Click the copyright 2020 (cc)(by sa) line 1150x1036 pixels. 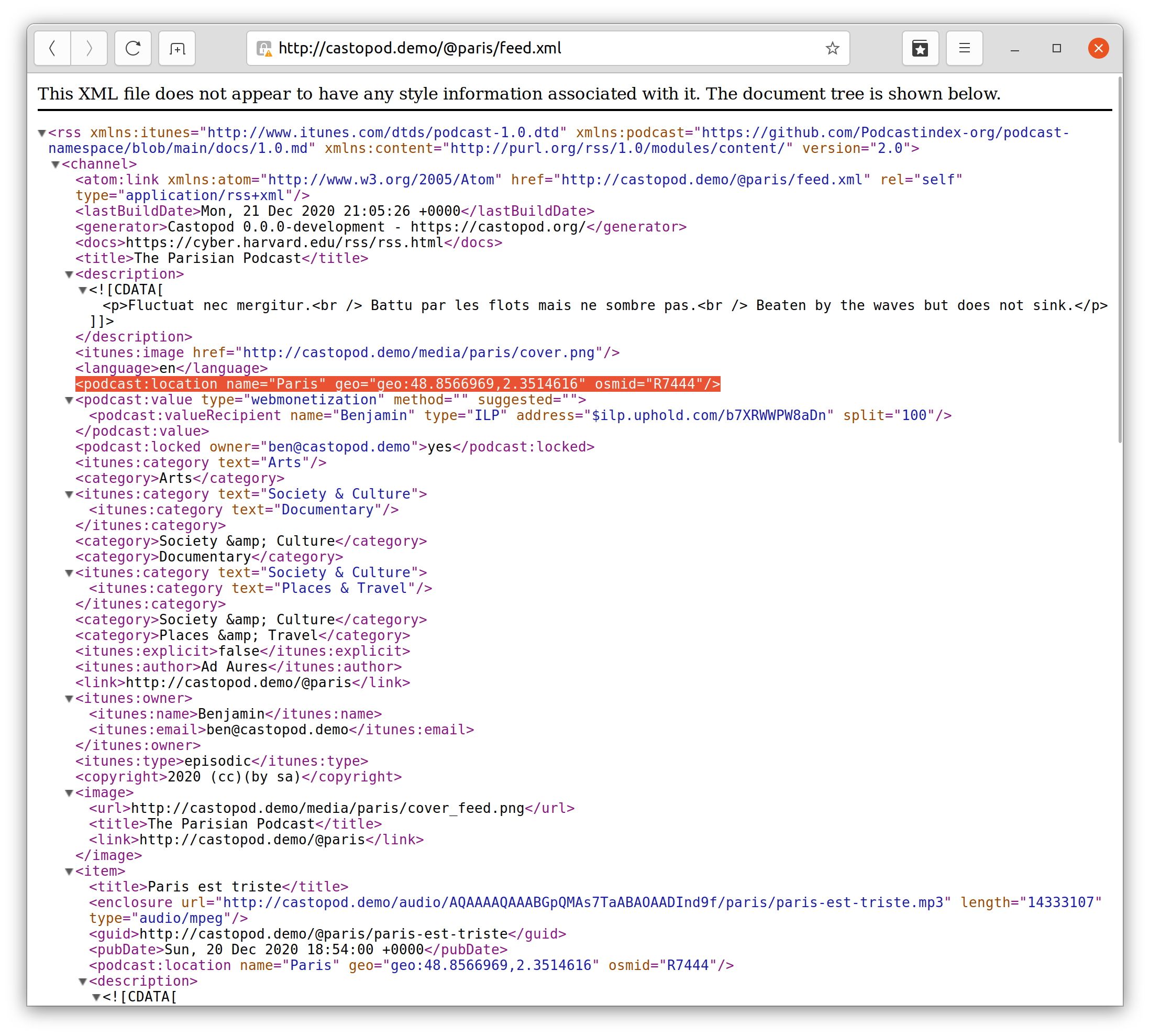[238, 778]
